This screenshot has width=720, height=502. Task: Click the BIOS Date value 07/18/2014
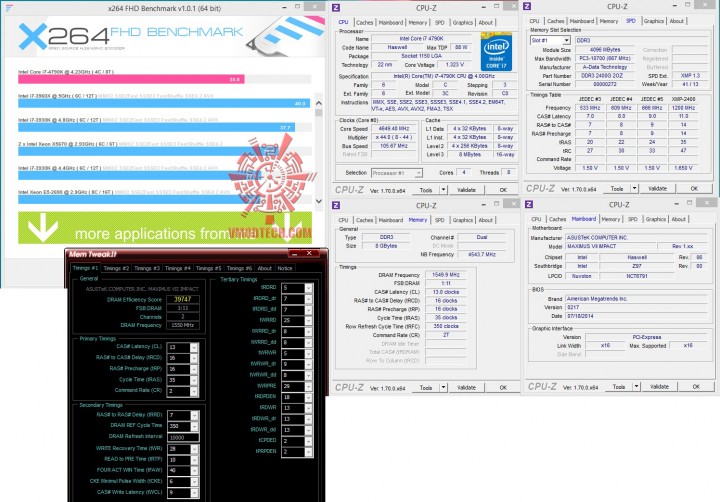point(636,316)
